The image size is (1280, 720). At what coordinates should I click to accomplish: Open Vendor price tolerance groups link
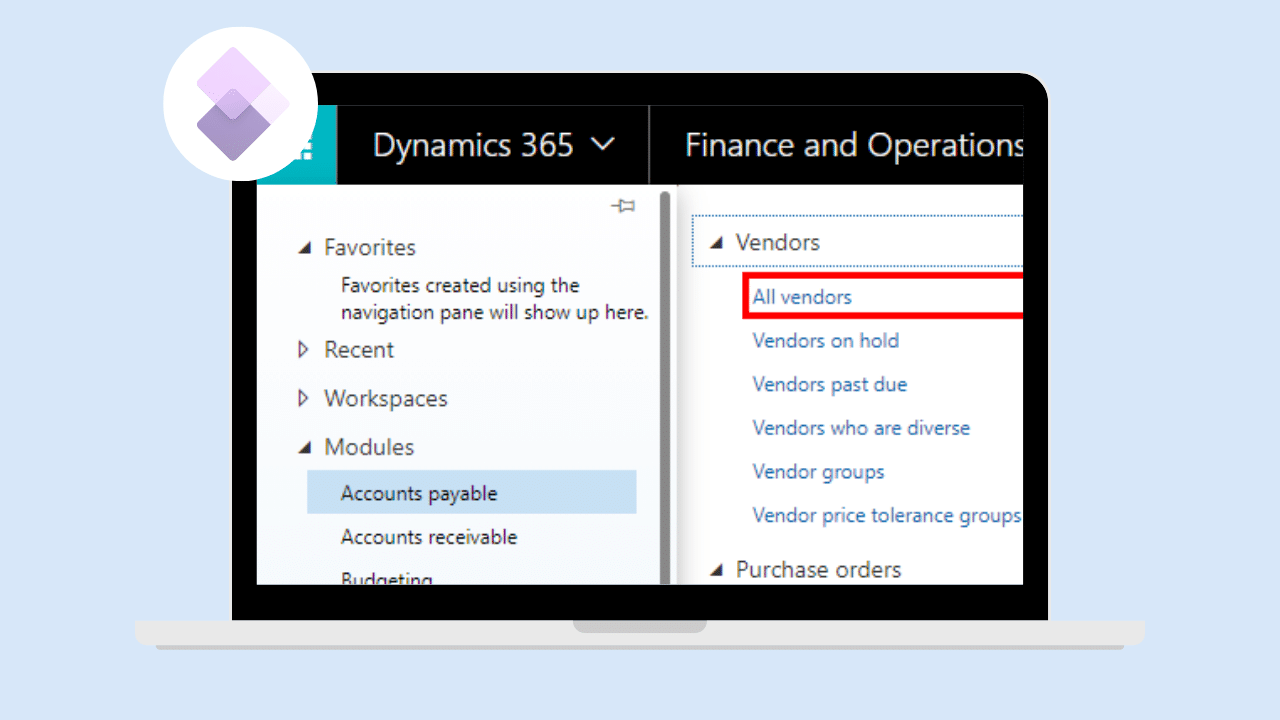tap(886, 516)
